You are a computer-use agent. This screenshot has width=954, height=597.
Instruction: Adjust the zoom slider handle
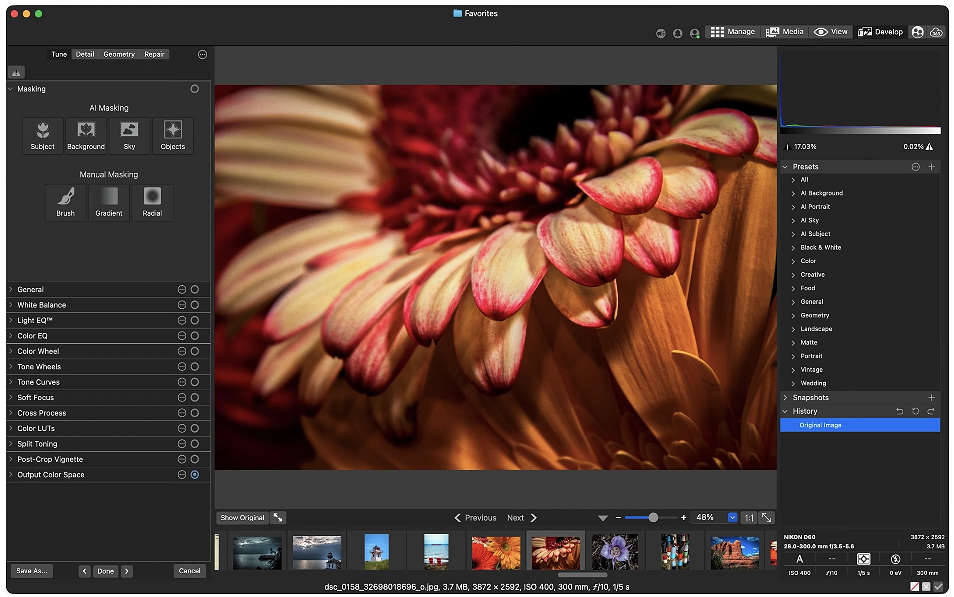(x=653, y=518)
